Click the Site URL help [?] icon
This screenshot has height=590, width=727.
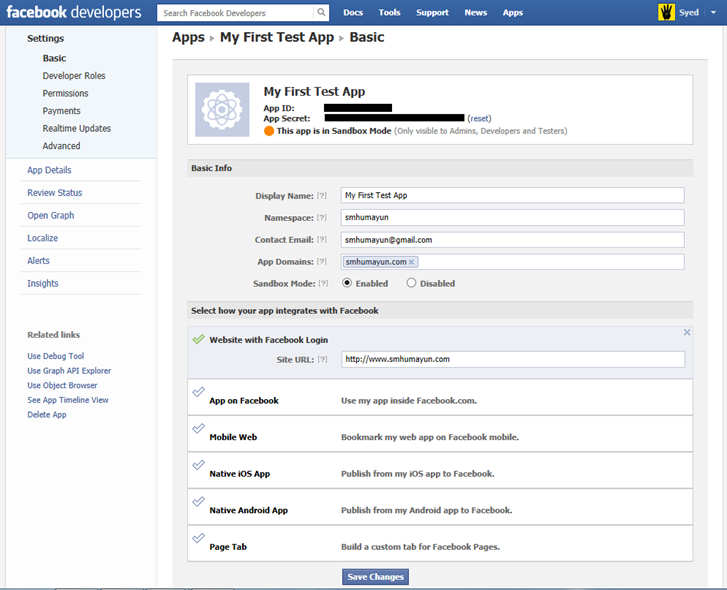click(x=322, y=359)
